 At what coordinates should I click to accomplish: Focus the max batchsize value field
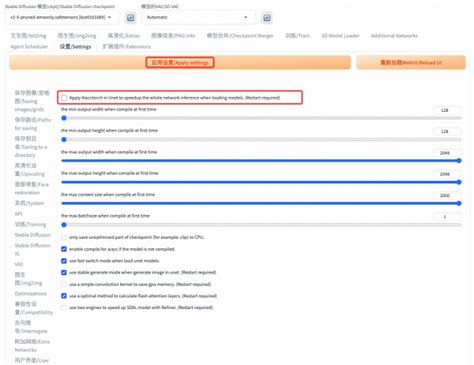(447, 217)
